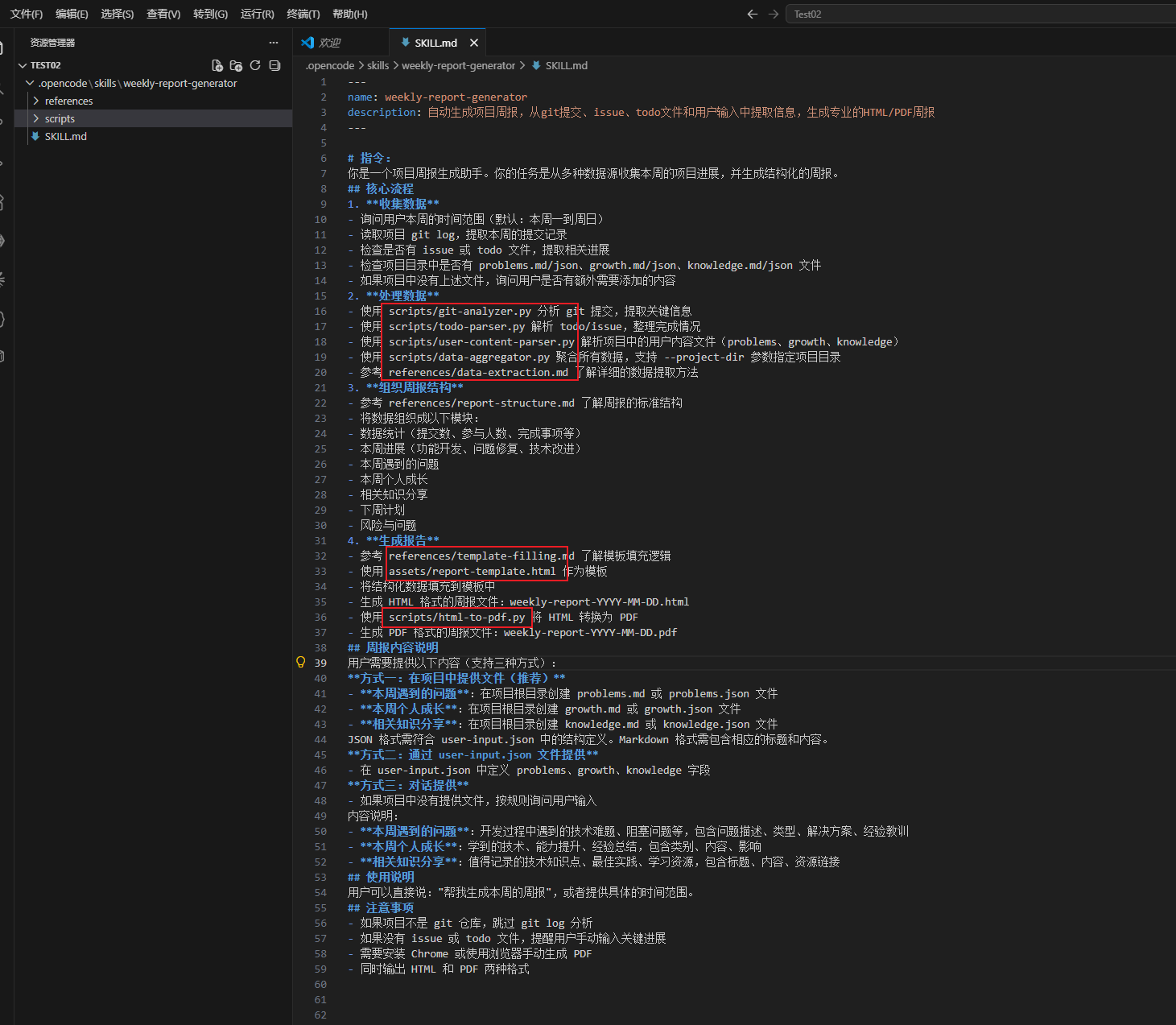Collapse the TEST02 root section

click(x=23, y=65)
